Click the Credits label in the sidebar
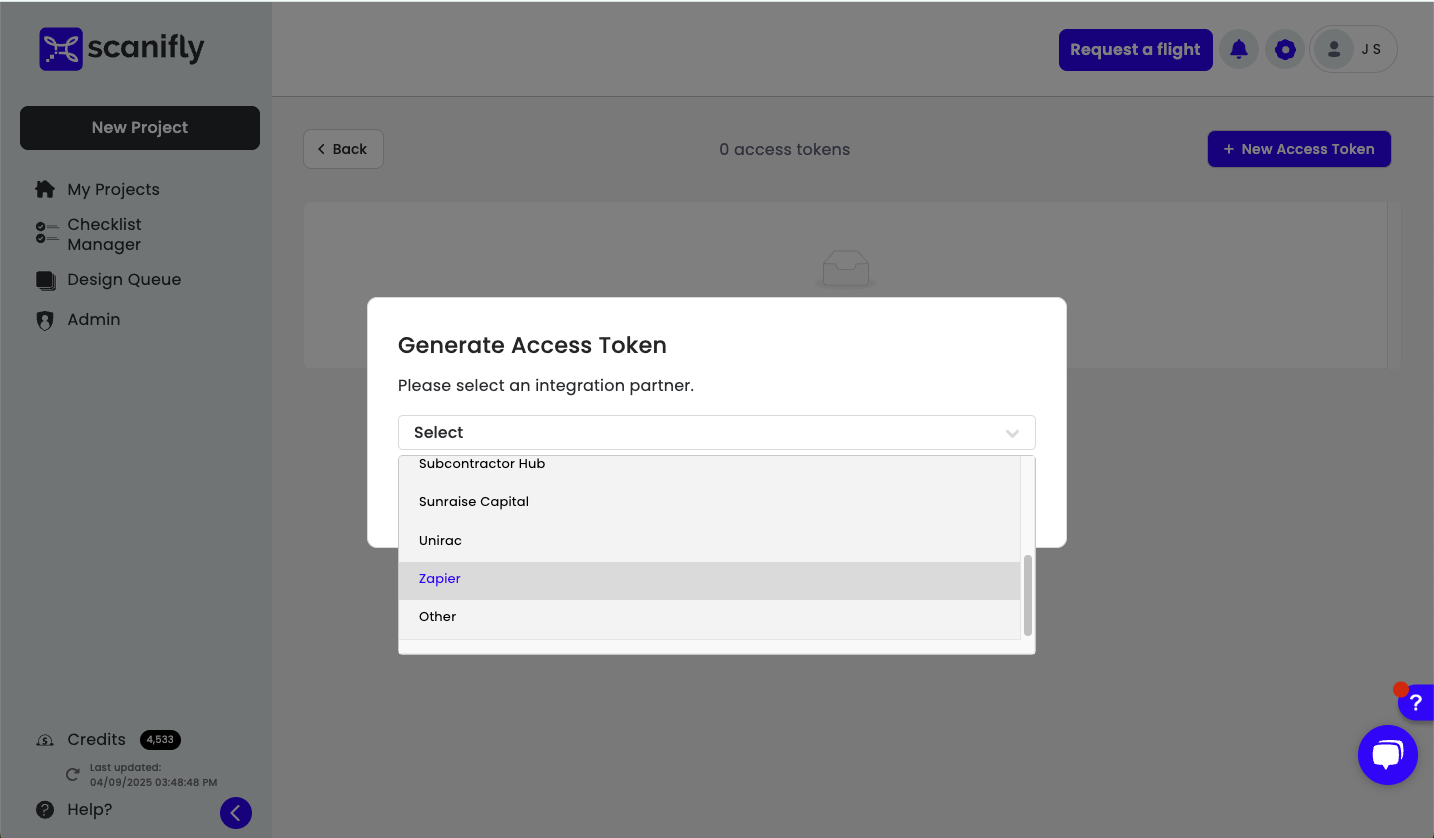The width and height of the screenshot is (1434, 838). pos(96,740)
